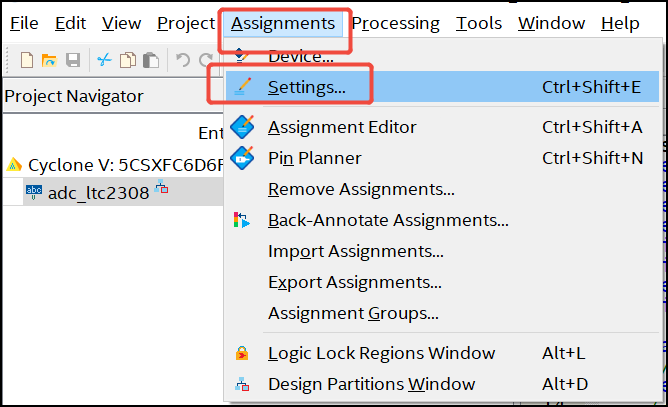The width and height of the screenshot is (668, 407).
Task: Click the Undo arrow icon
Action: (x=182, y=60)
